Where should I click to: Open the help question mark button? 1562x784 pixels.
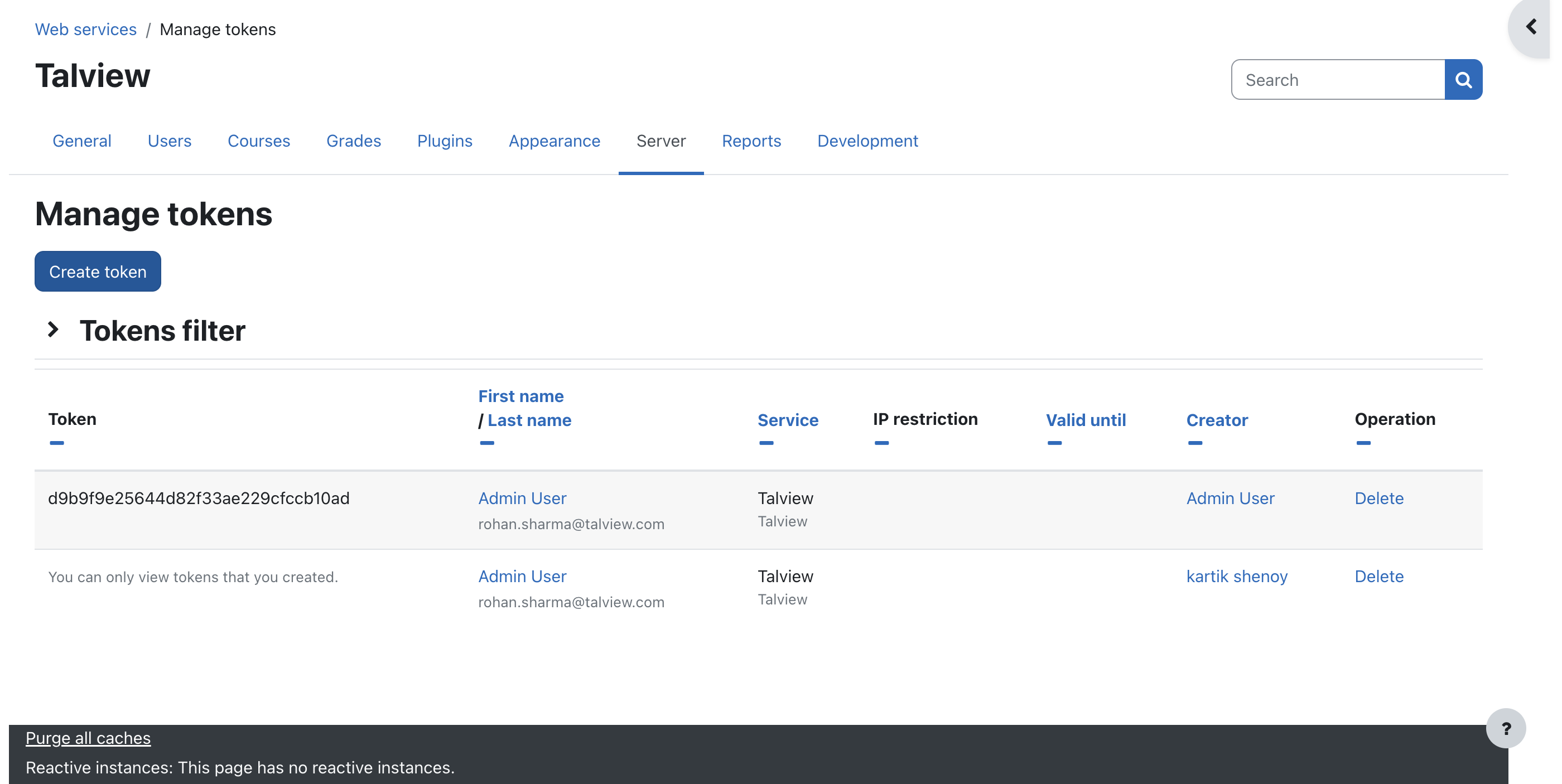pyautogui.click(x=1505, y=728)
